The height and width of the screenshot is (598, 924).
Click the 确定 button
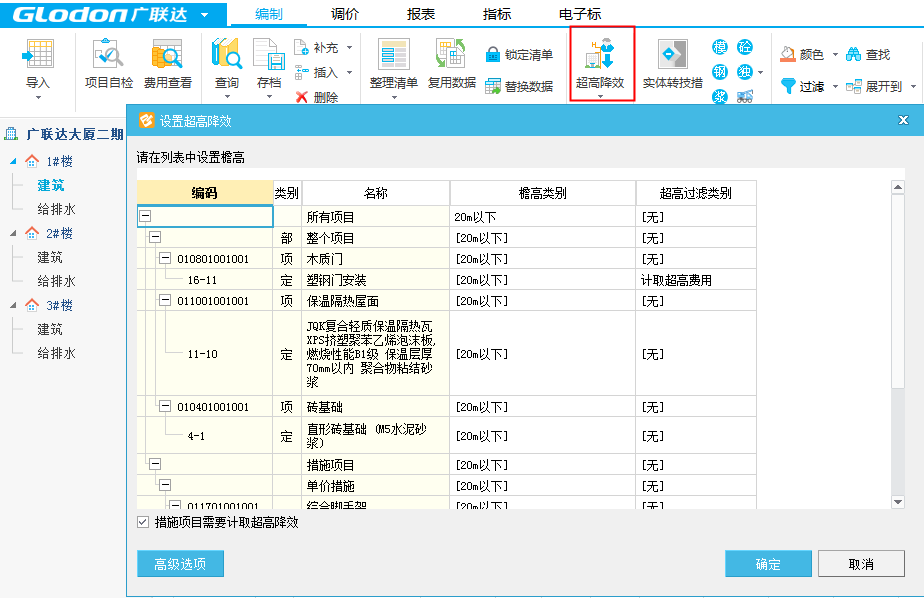click(768, 564)
